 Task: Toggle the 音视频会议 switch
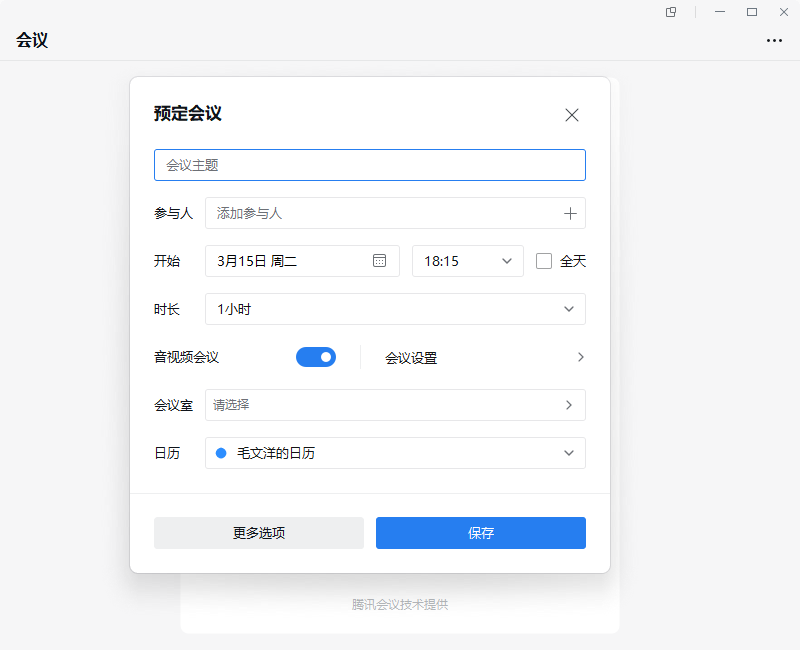point(316,357)
